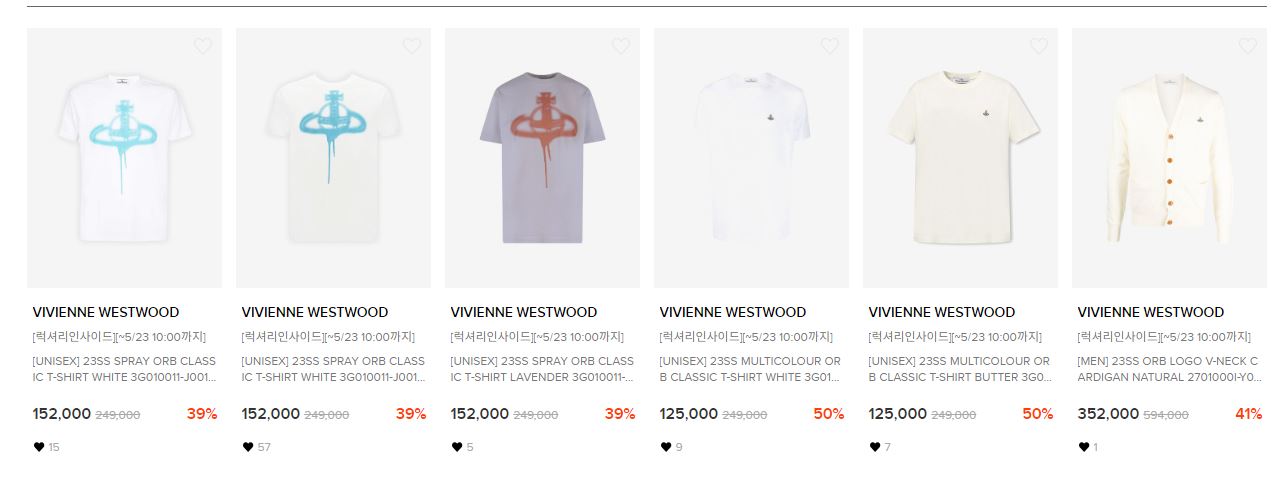Click the filled heart showing 1 like
This screenshot has width=1284, height=484.
pyautogui.click(x=1084, y=447)
